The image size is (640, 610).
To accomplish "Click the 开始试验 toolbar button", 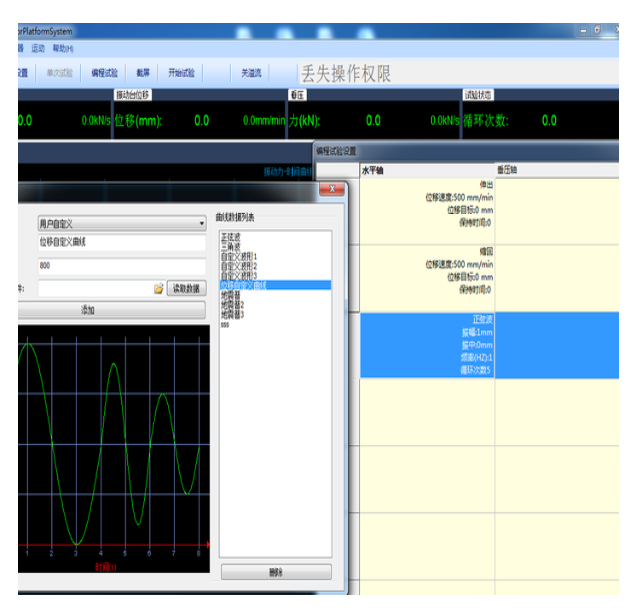I will (x=181, y=73).
